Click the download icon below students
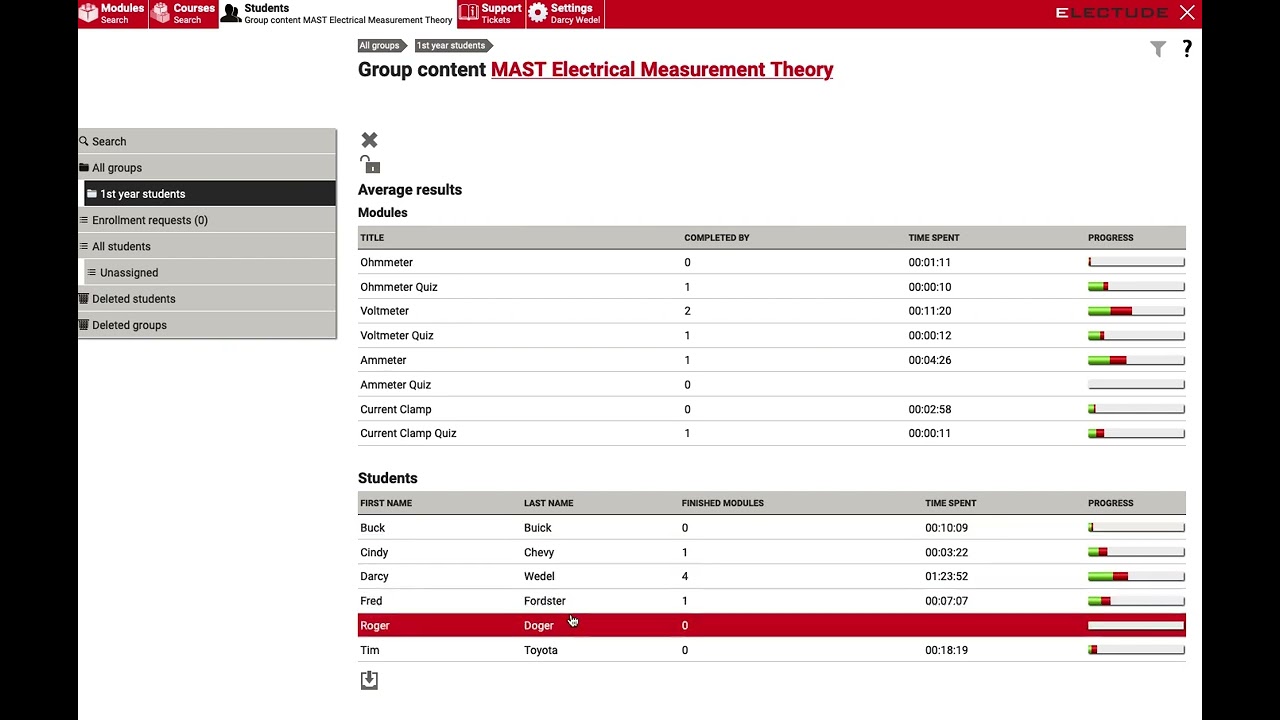This screenshot has height=720, width=1280. pos(369,680)
